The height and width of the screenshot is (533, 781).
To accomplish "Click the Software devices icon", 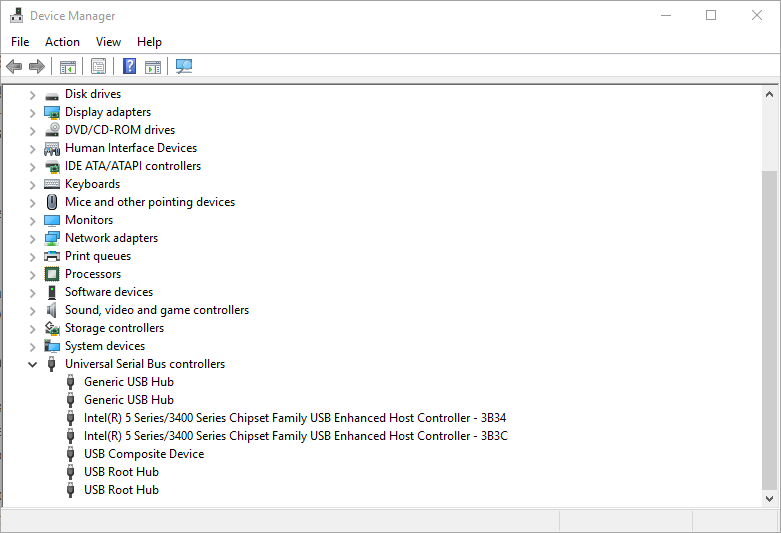I will click(52, 292).
